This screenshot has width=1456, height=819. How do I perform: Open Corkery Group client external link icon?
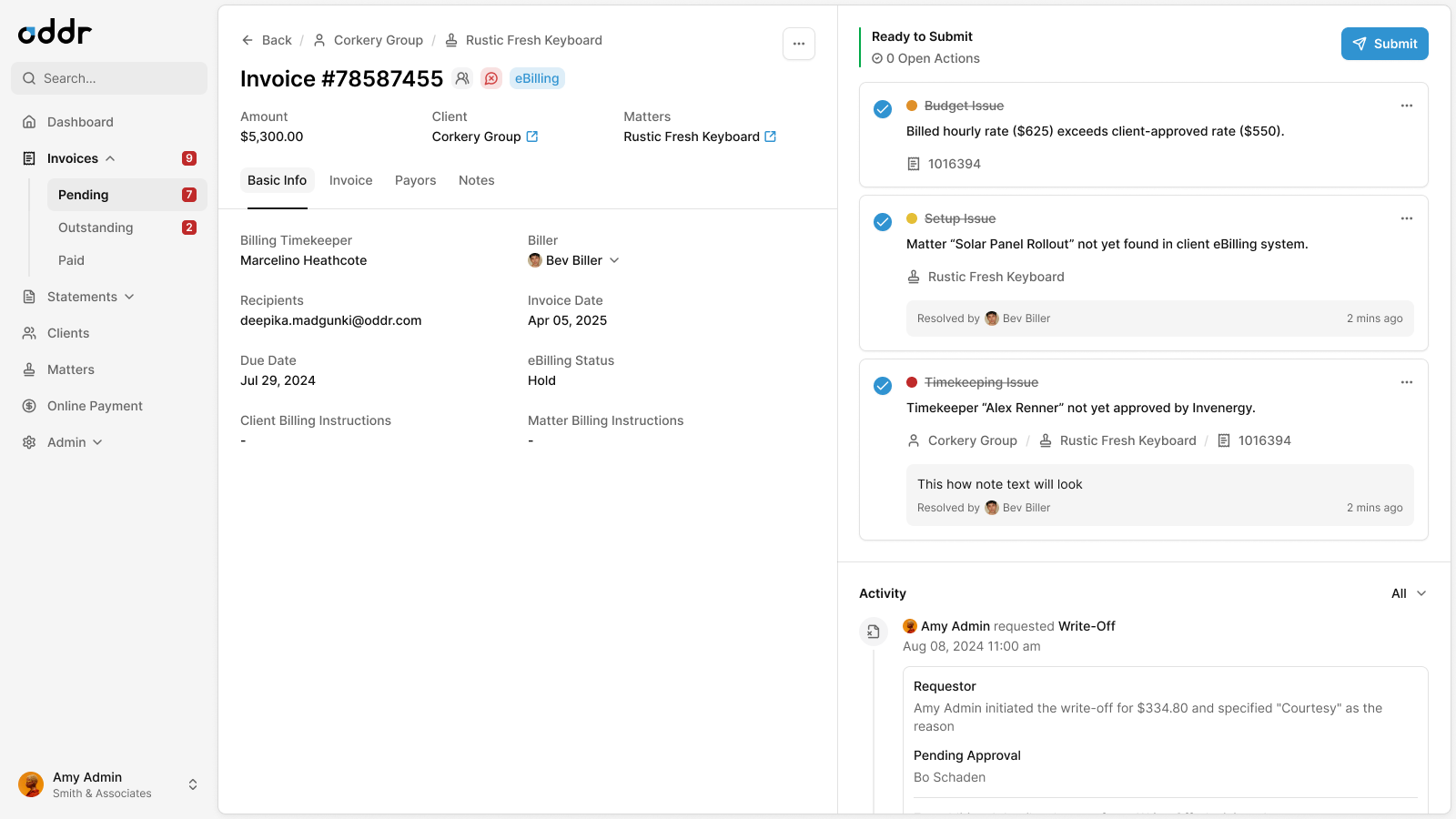pos(532,136)
